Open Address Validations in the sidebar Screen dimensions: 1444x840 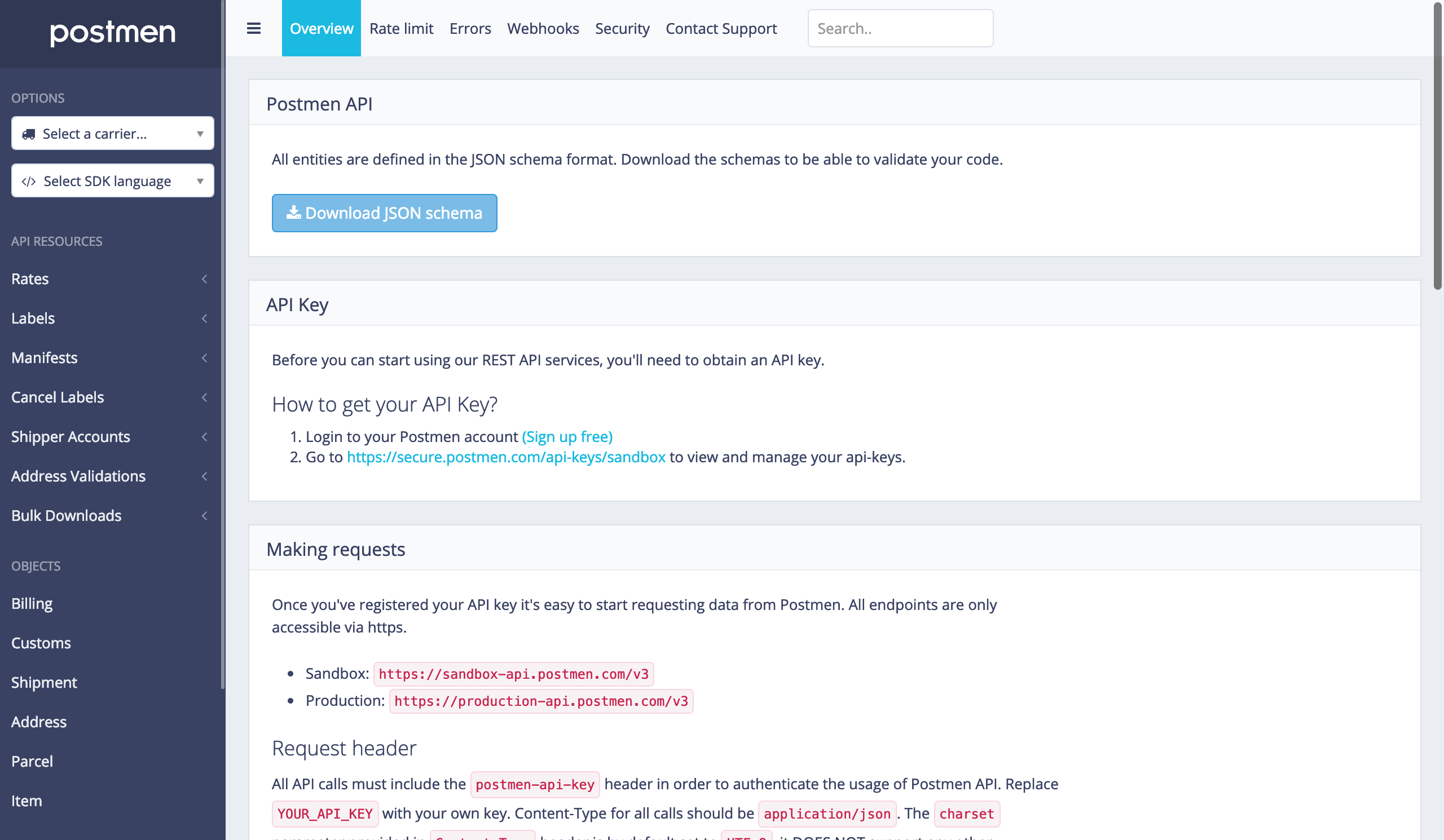(x=78, y=476)
